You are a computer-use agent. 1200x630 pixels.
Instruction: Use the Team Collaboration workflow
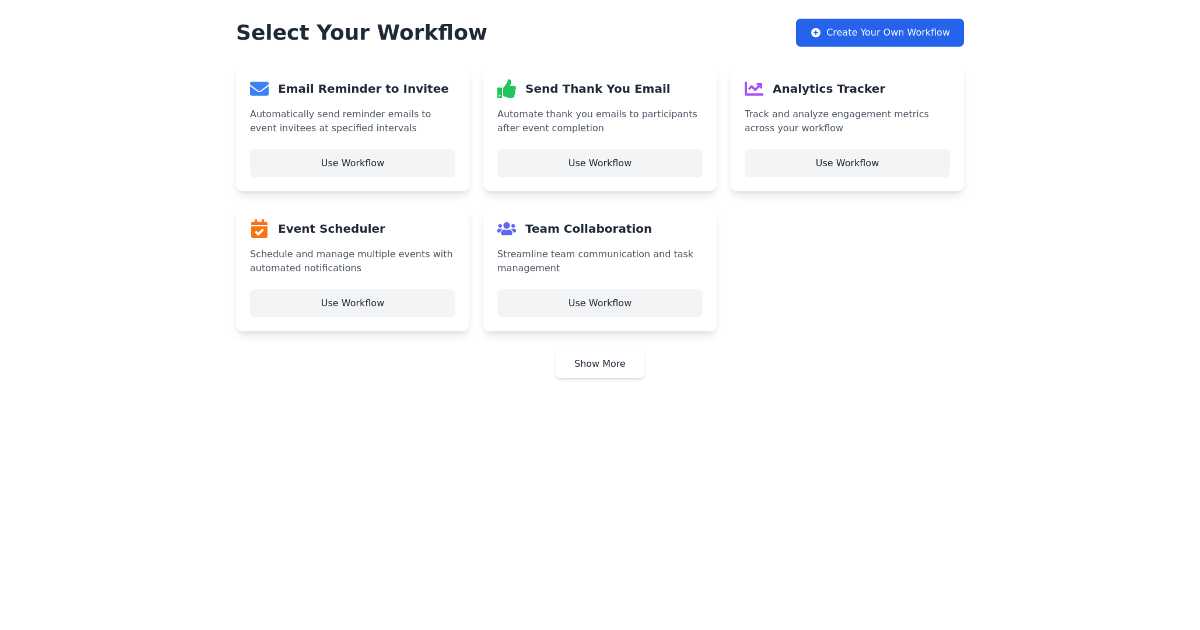[x=599, y=303]
